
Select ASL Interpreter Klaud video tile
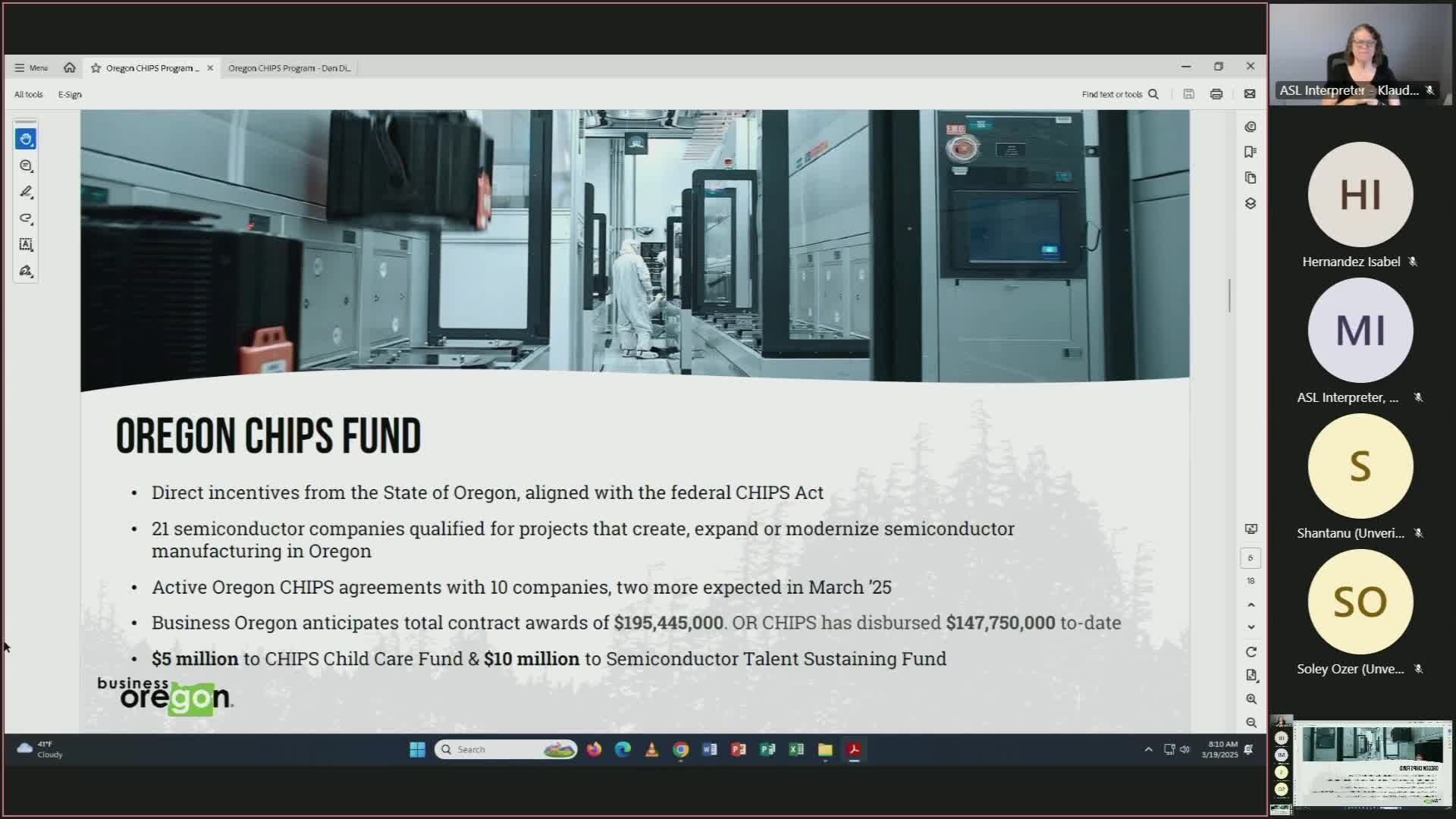pyautogui.click(x=1360, y=55)
